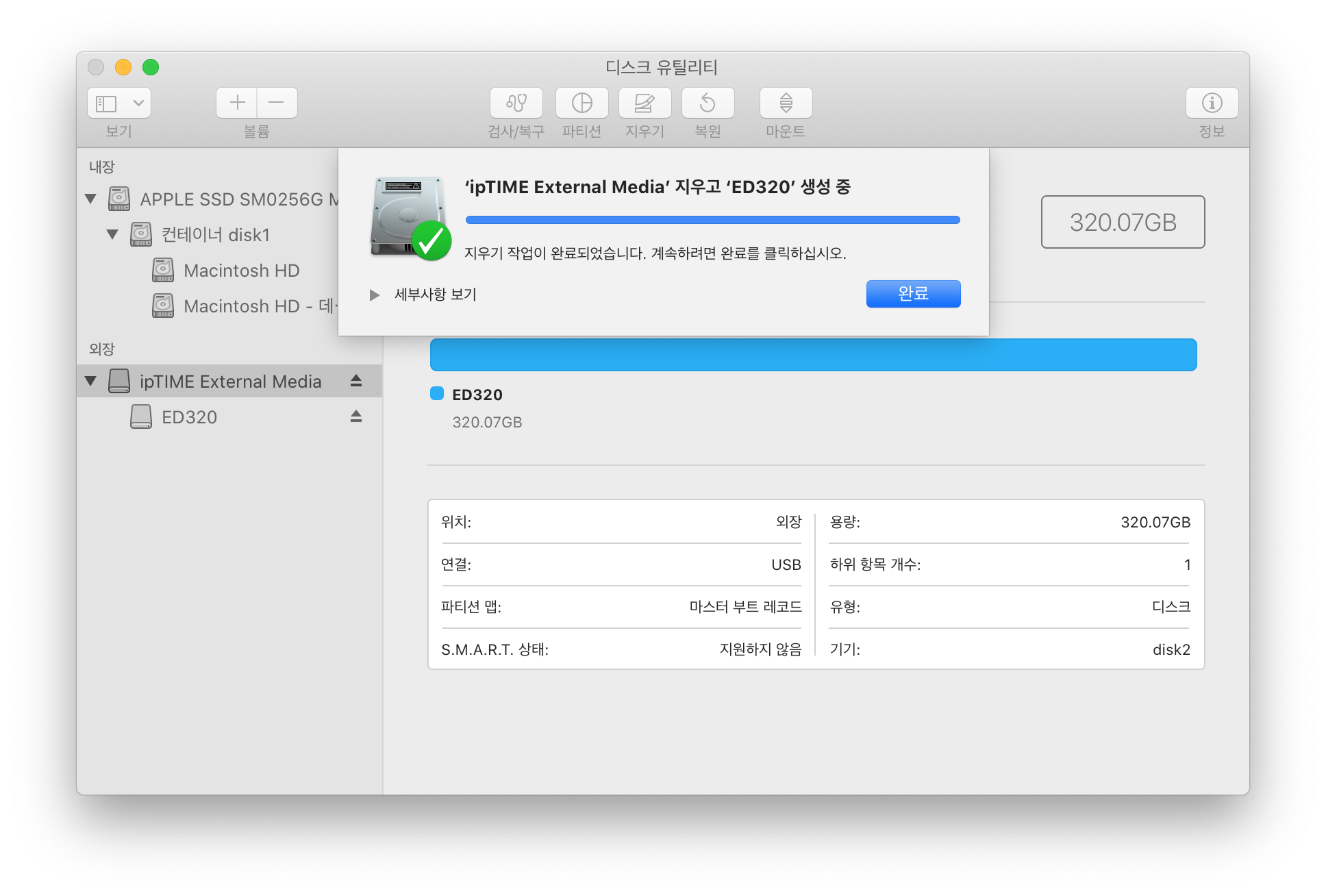Eject the ipTIME External Media disk
The image size is (1326, 896).
pyautogui.click(x=356, y=381)
